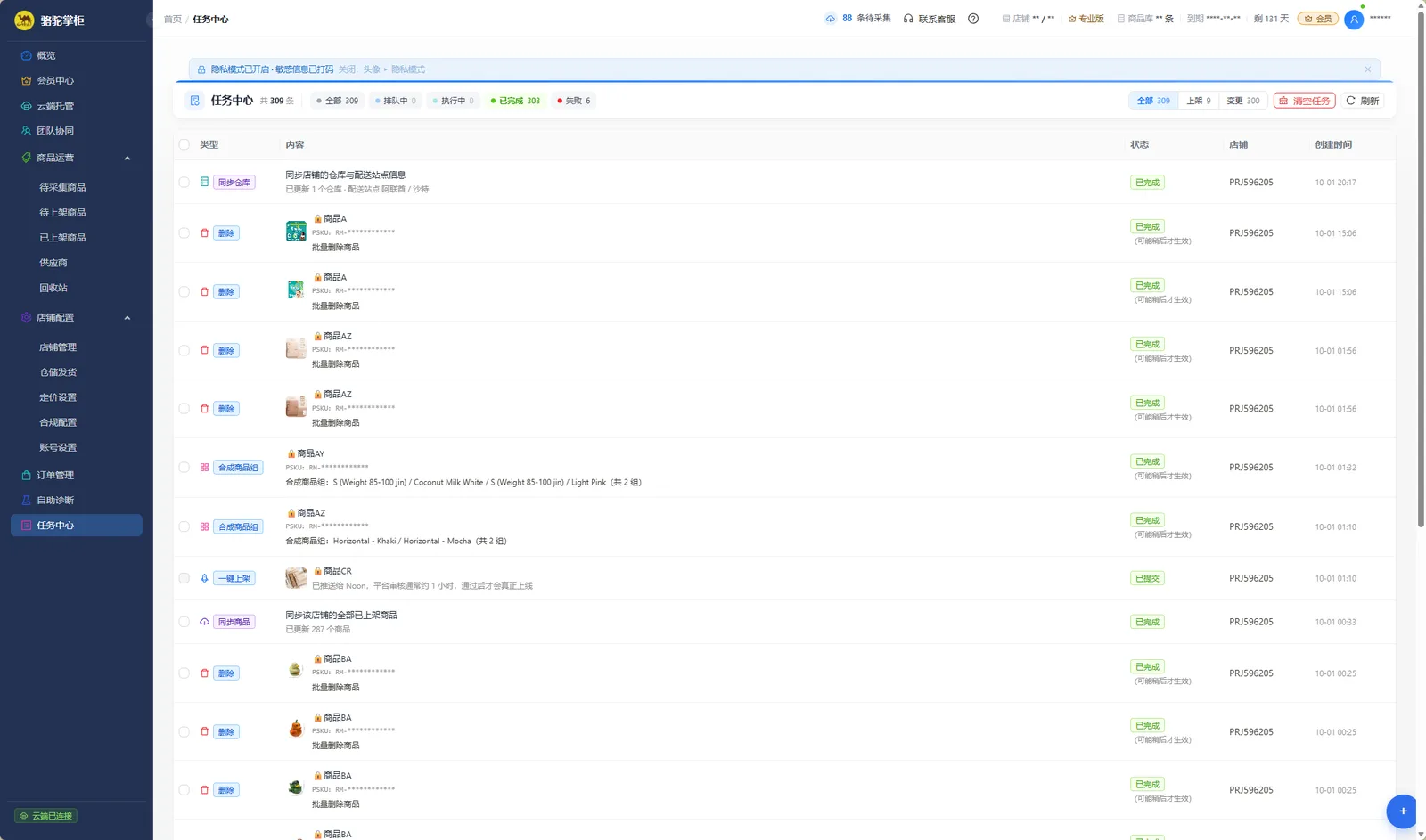This screenshot has height=840, width=1426.
Task: Click the 会员 badge button
Action: click(x=1317, y=19)
